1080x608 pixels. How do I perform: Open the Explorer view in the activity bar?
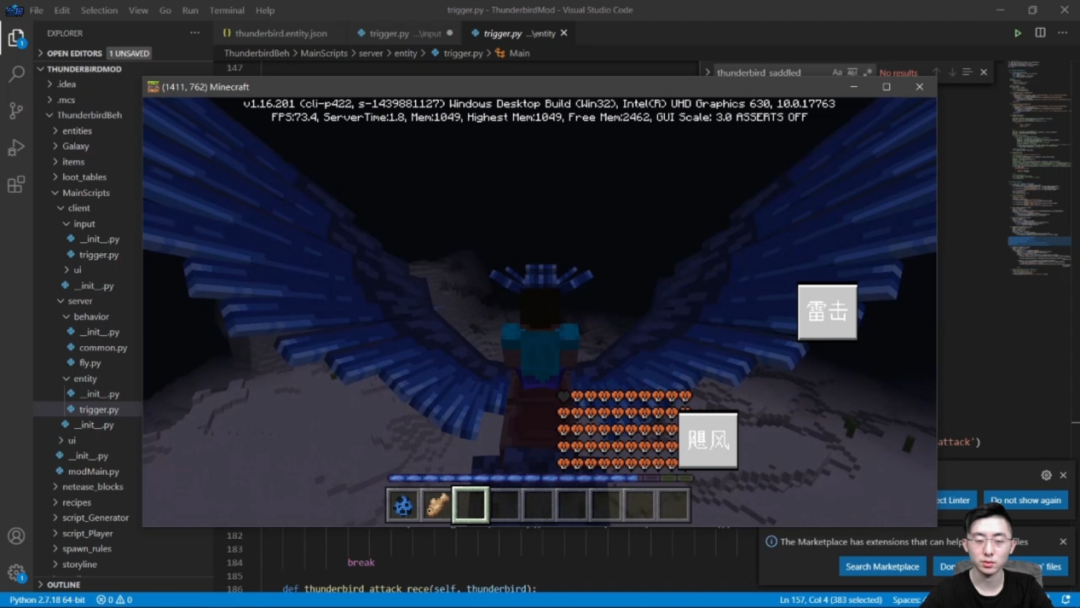pyautogui.click(x=16, y=38)
